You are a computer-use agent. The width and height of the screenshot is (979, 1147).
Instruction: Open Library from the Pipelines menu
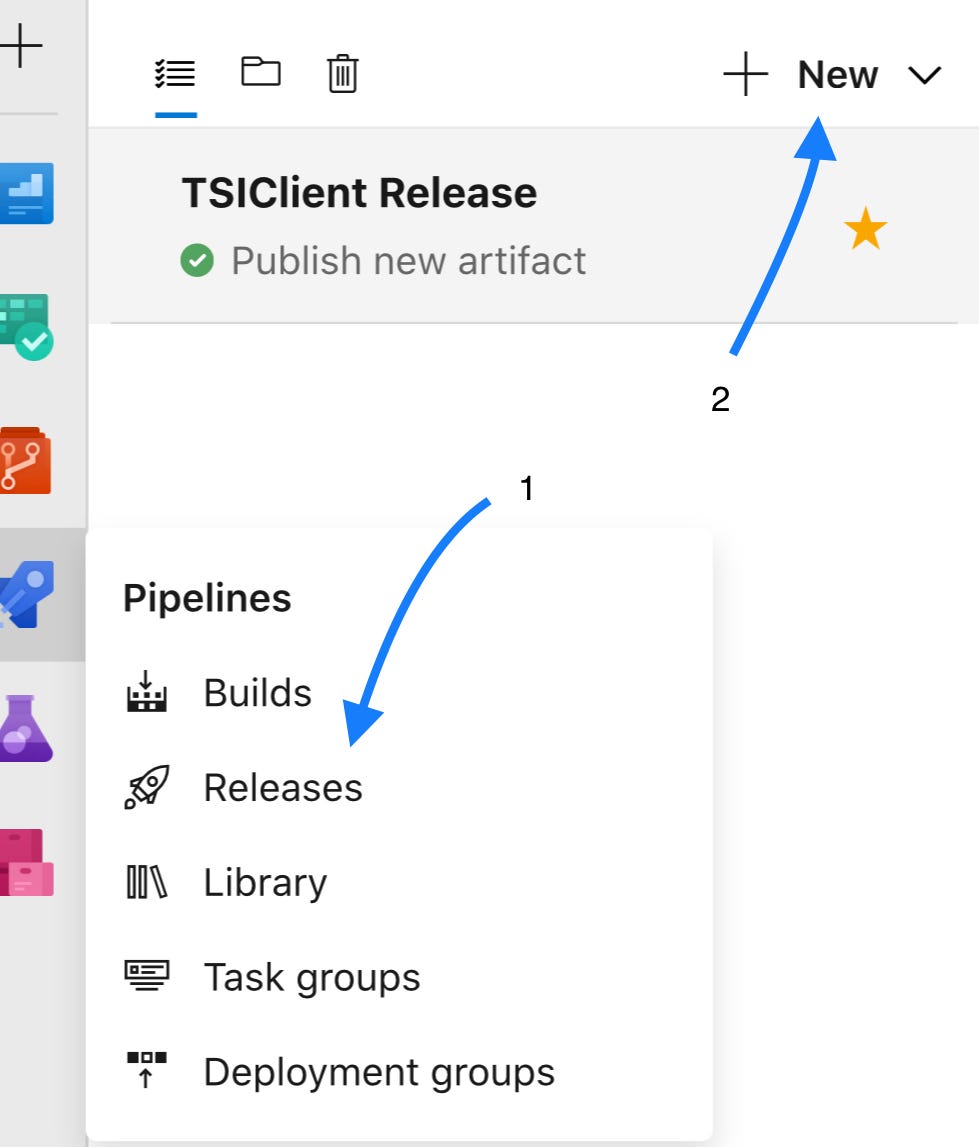[264, 882]
